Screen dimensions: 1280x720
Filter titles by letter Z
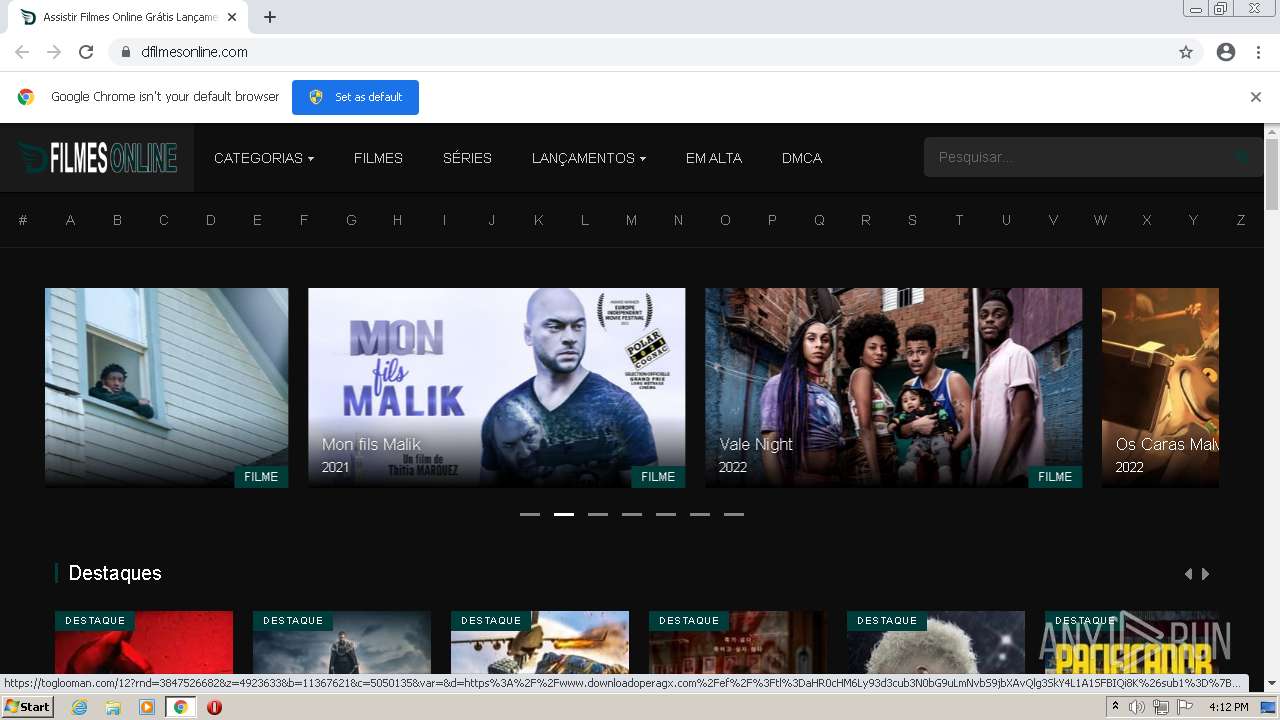pos(1241,220)
